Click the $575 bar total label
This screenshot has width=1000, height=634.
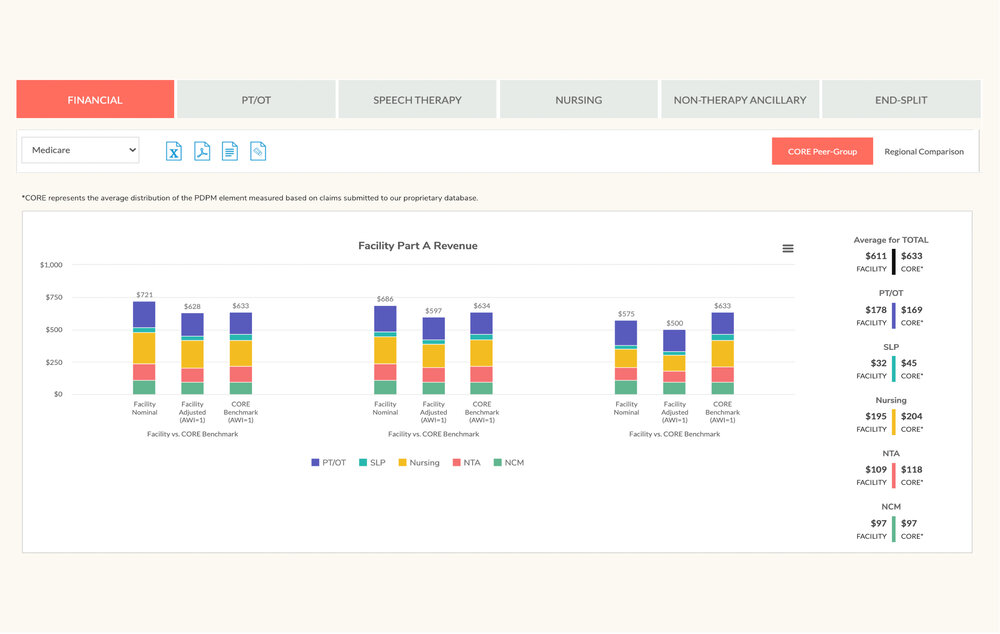pos(626,314)
